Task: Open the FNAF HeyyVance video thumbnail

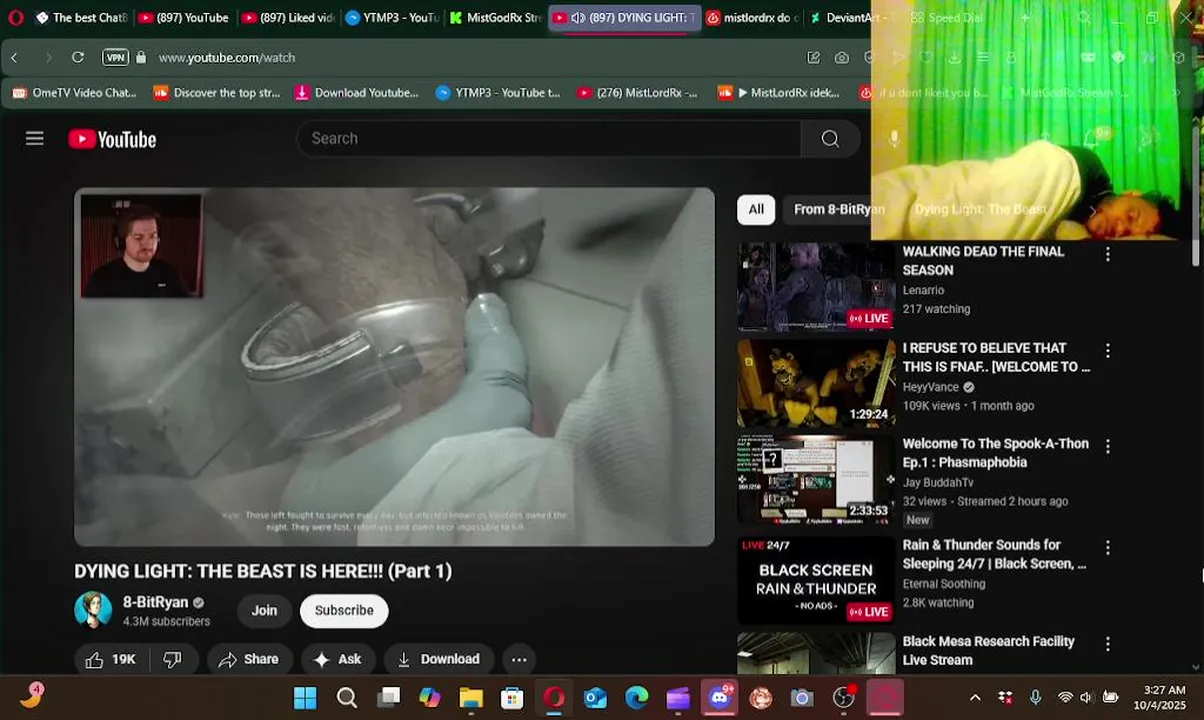Action: tap(816, 384)
